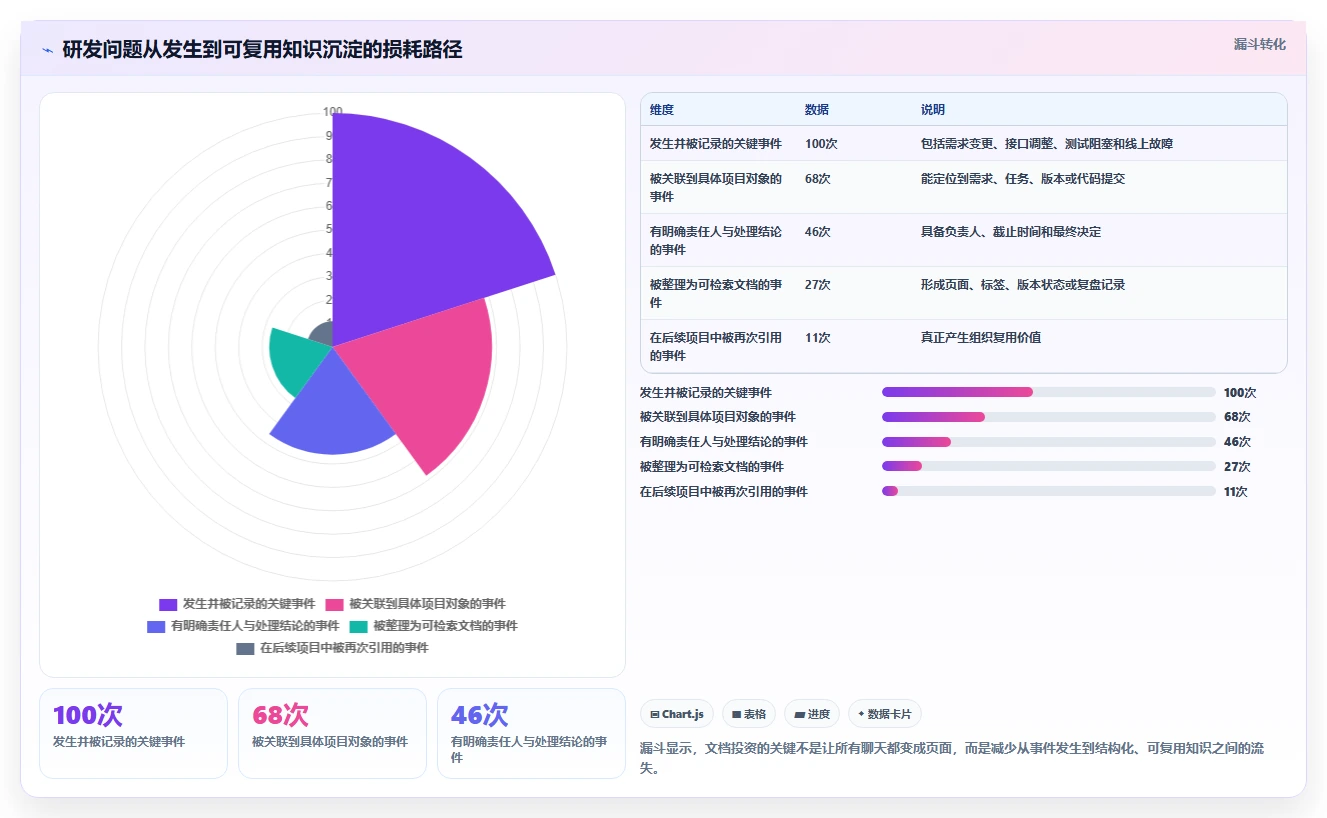The height and width of the screenshot is (818, 1327).
Task: Select the 进度 chip
Action: click(x=812, y=714)
